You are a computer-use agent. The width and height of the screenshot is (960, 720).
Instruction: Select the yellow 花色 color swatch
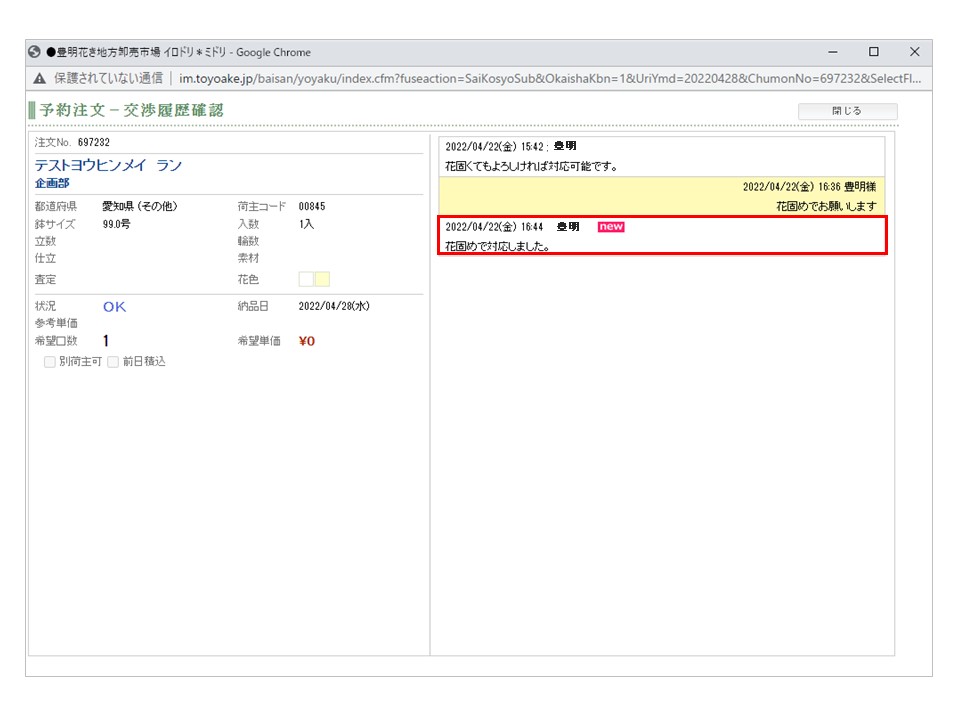click(322, 279)
